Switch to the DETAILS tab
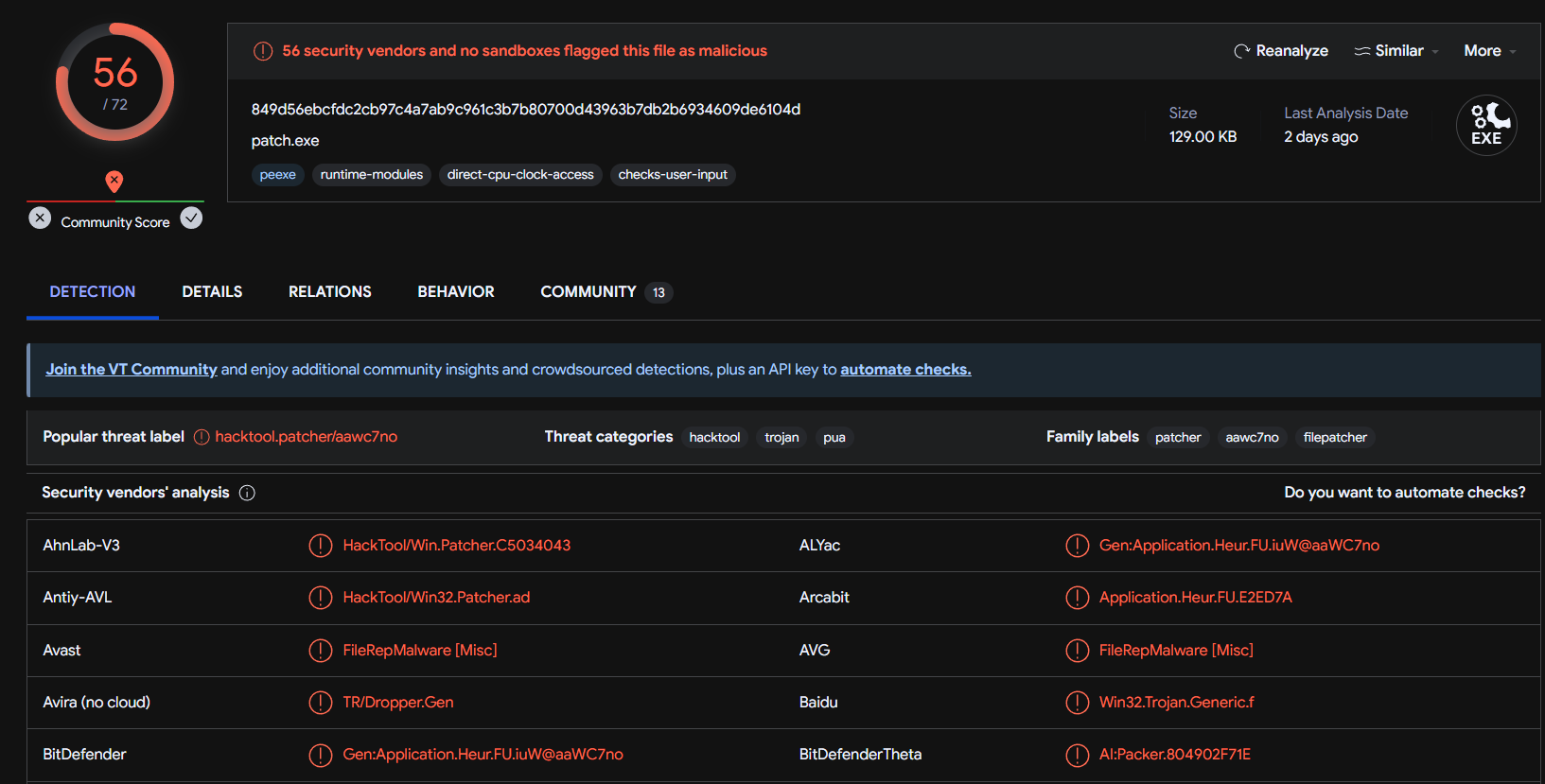 point(212,292)
